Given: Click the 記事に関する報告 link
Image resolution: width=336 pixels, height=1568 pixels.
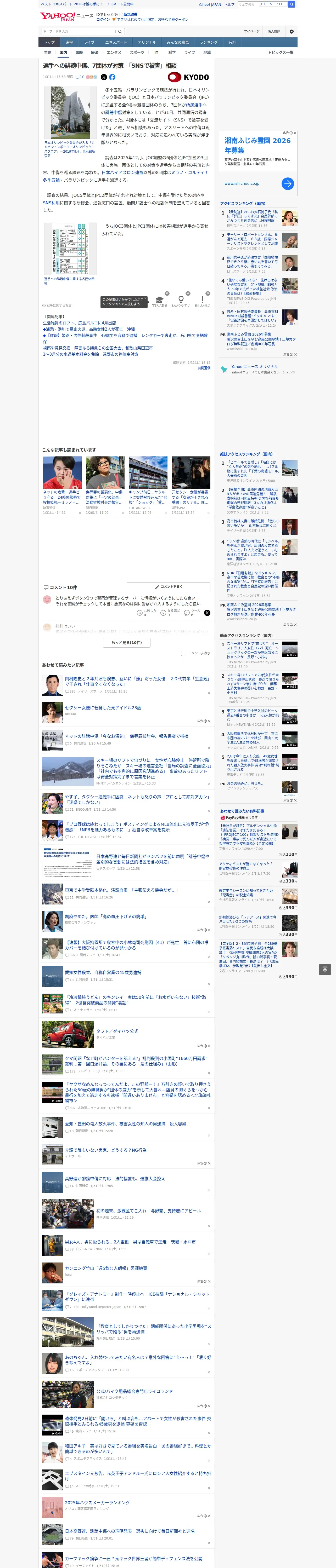Looking at the screenshot, I should click(x=57, y=305).
